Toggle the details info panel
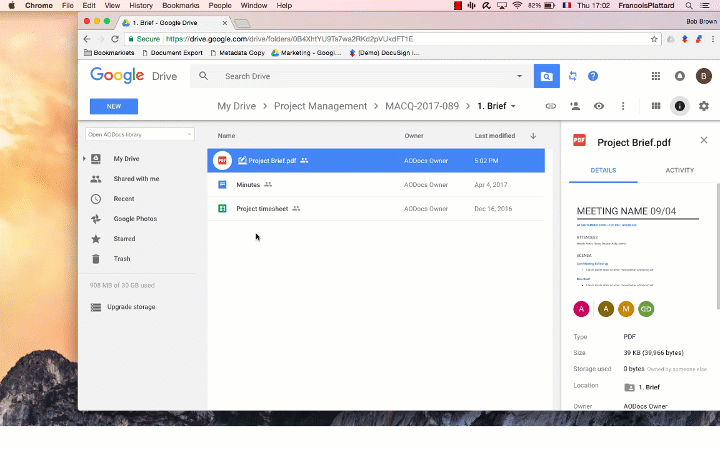The height and width of the screenshot is (450, 720). tap(680, 106)
